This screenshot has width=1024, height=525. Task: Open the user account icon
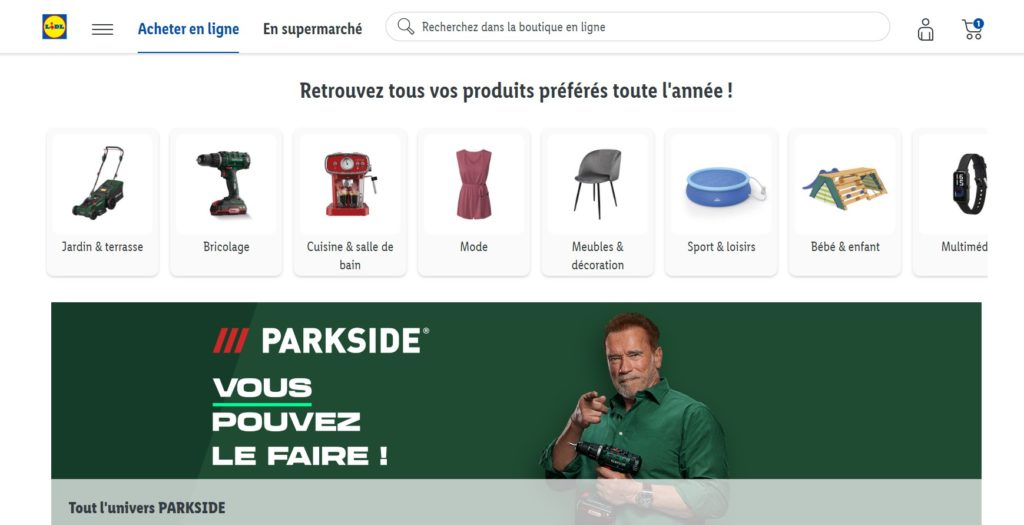[925, 29]
